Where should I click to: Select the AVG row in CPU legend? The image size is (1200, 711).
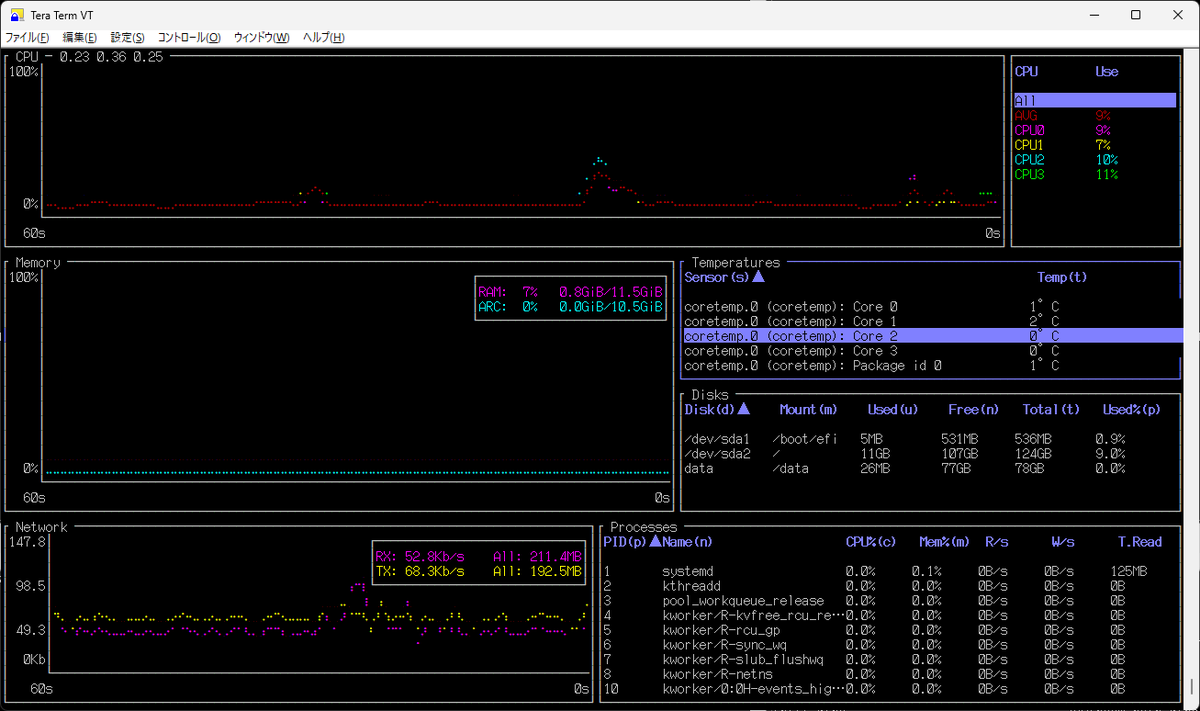(1095, 115)
